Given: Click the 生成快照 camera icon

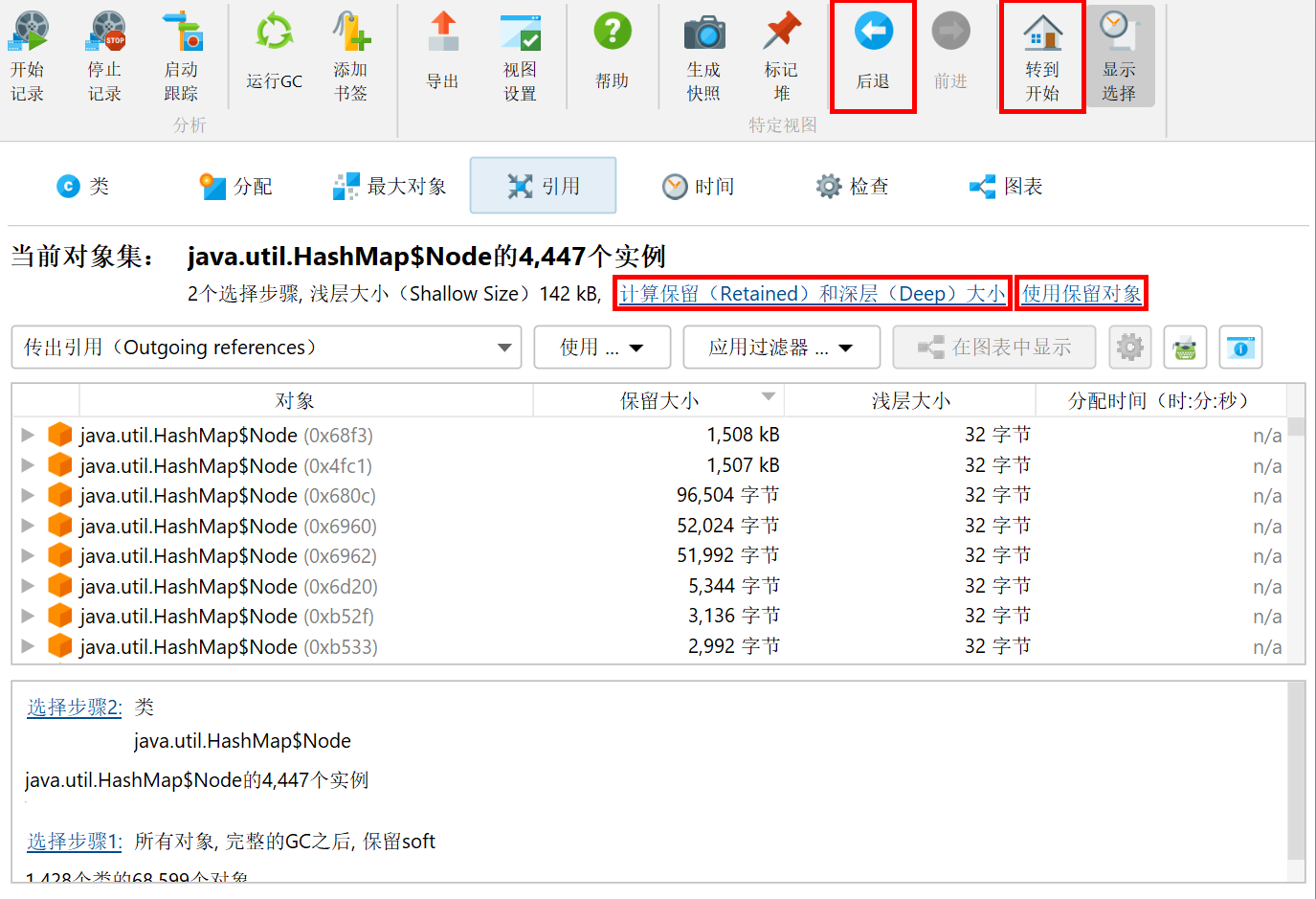Looking at the screenshot, I should tap(703, 32).
